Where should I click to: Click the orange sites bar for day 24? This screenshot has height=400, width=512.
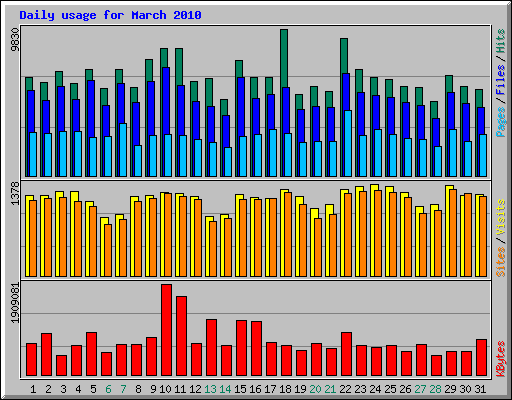click(x=378, y=233)
